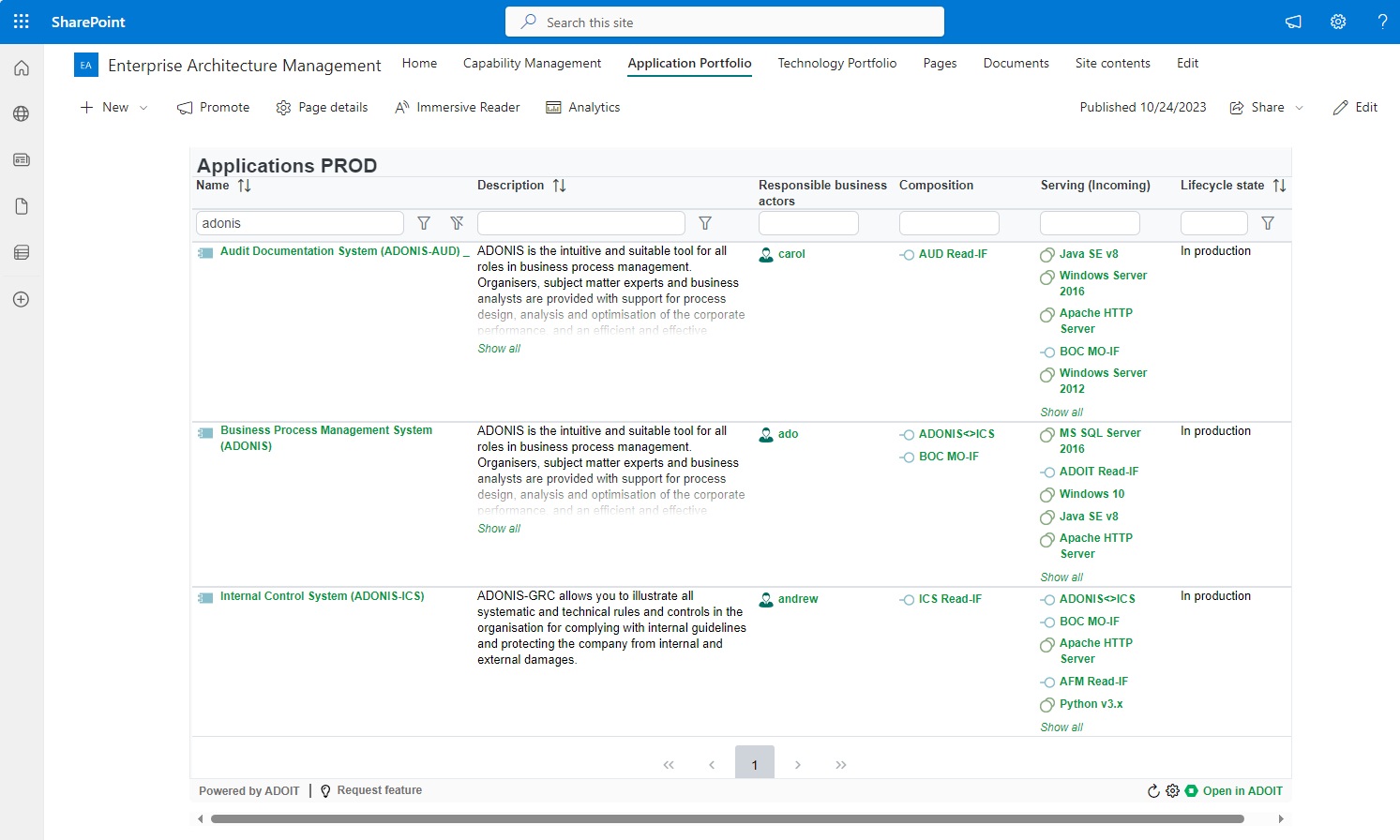Open responsible actor carol

tap(791, 254)
